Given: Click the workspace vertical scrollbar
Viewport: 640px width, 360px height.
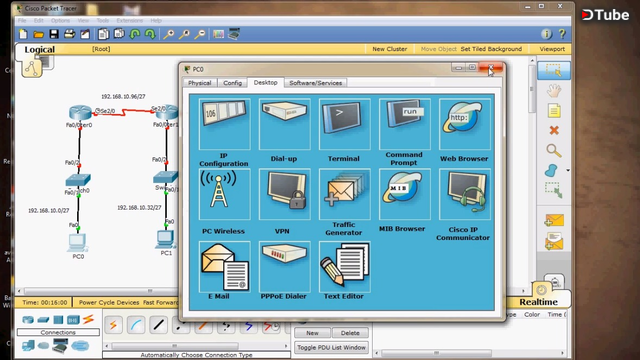Looking at the screenshot, I should point(531,90).
